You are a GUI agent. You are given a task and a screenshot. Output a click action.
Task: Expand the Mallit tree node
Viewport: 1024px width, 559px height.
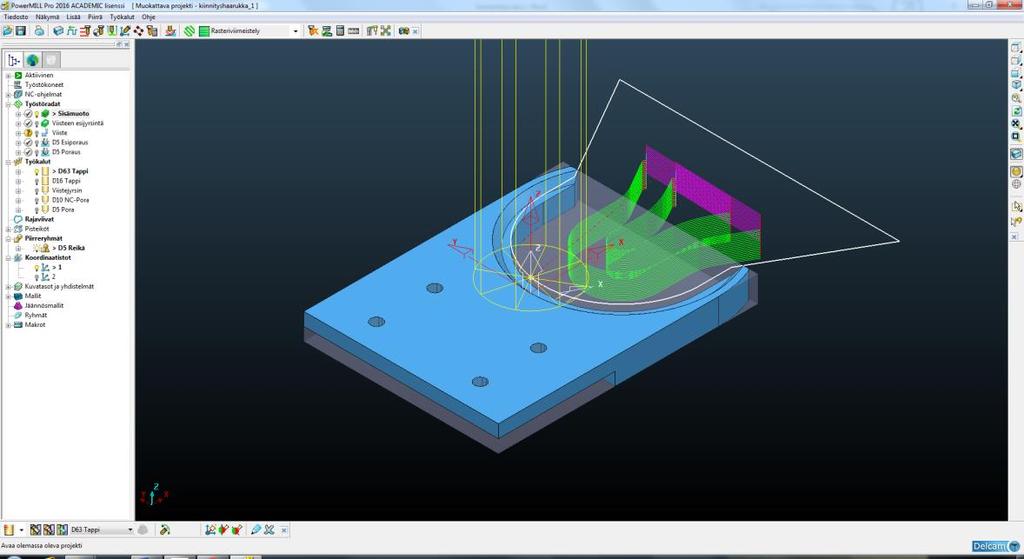8,296
